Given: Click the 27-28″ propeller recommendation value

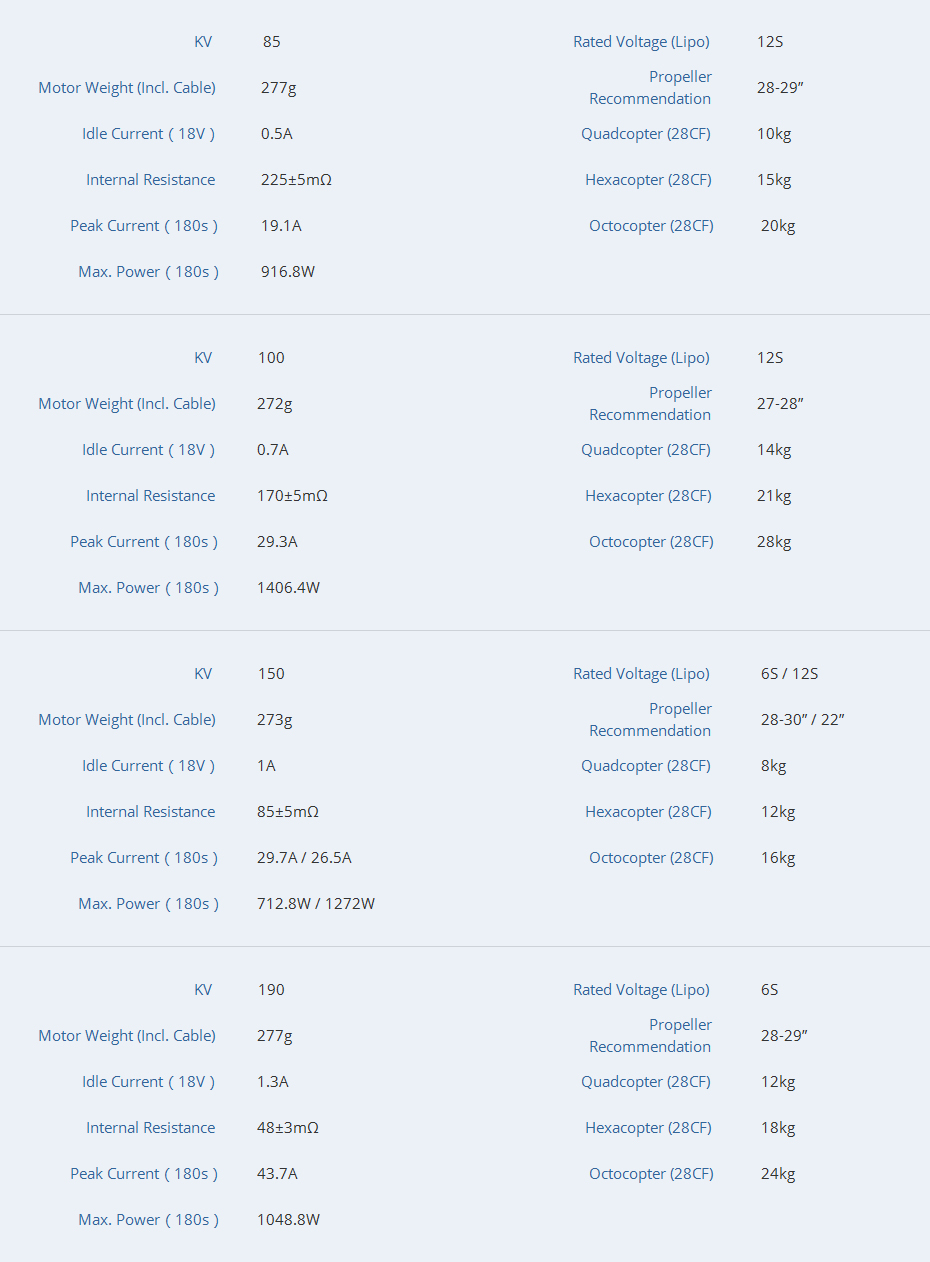Looking at the screenshot, I should [x=780, y=404].
